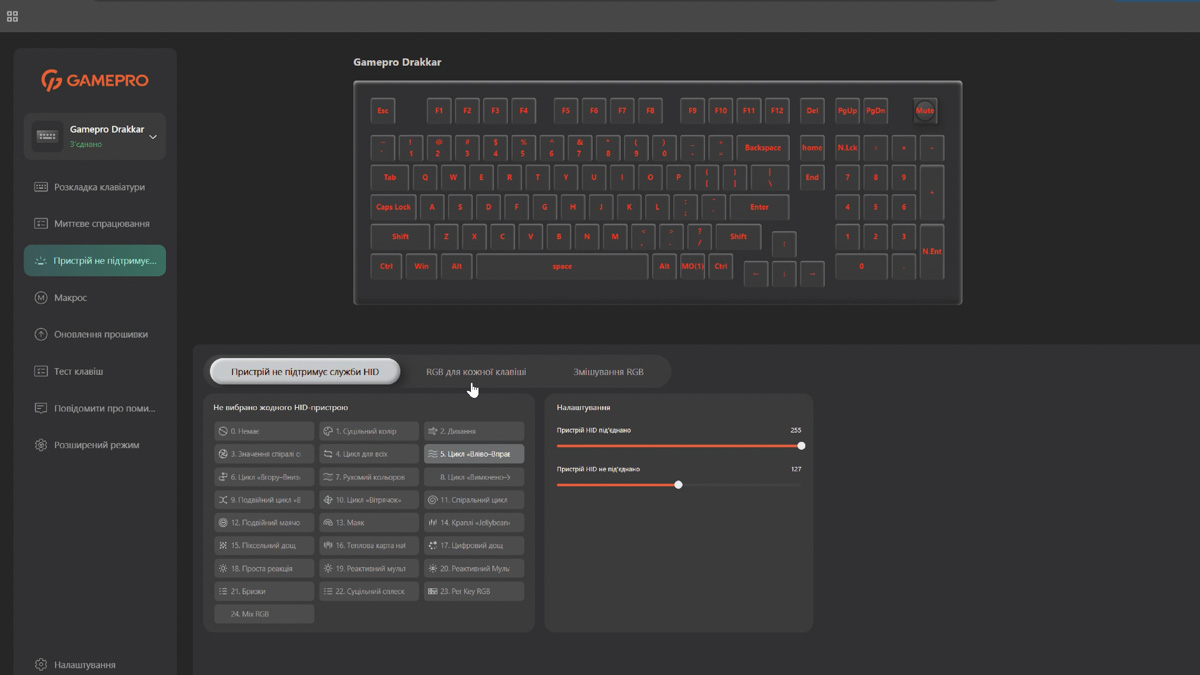Select the Caps Lock key
The height and width of the screenshot is (675, 1200).
(x=393, y=207)
